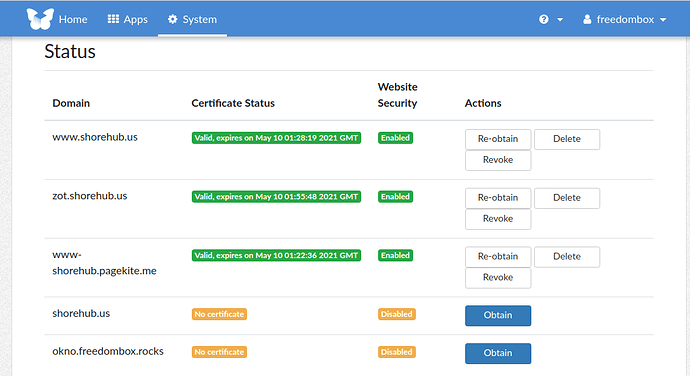Expand the help dropdown arrow
This screenshot has width=690, height=376.
560,20
